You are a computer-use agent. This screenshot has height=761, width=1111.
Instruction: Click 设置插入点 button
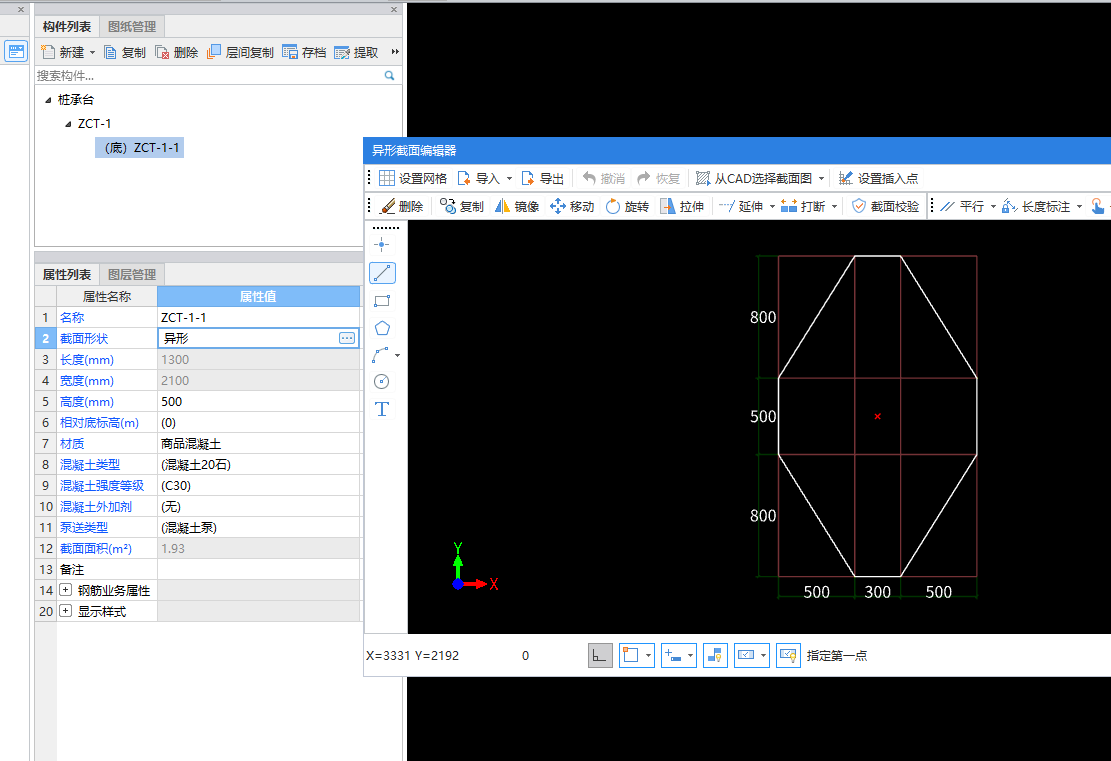[x=878, y=179]
